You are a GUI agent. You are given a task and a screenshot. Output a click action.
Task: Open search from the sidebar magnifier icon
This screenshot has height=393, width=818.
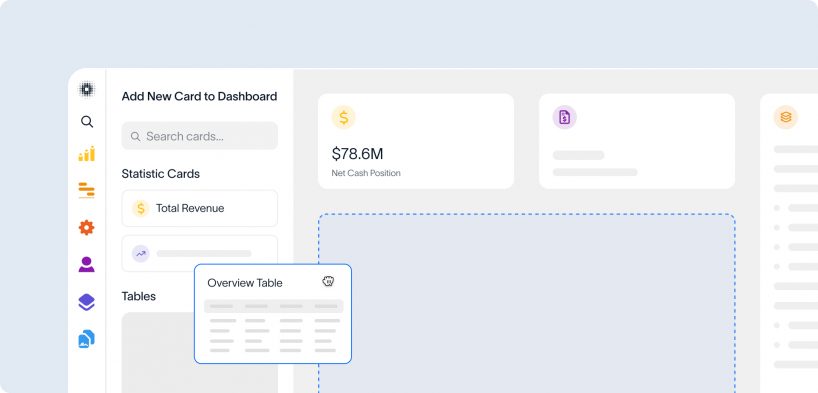pyautogui.click(x=87, y=122)
